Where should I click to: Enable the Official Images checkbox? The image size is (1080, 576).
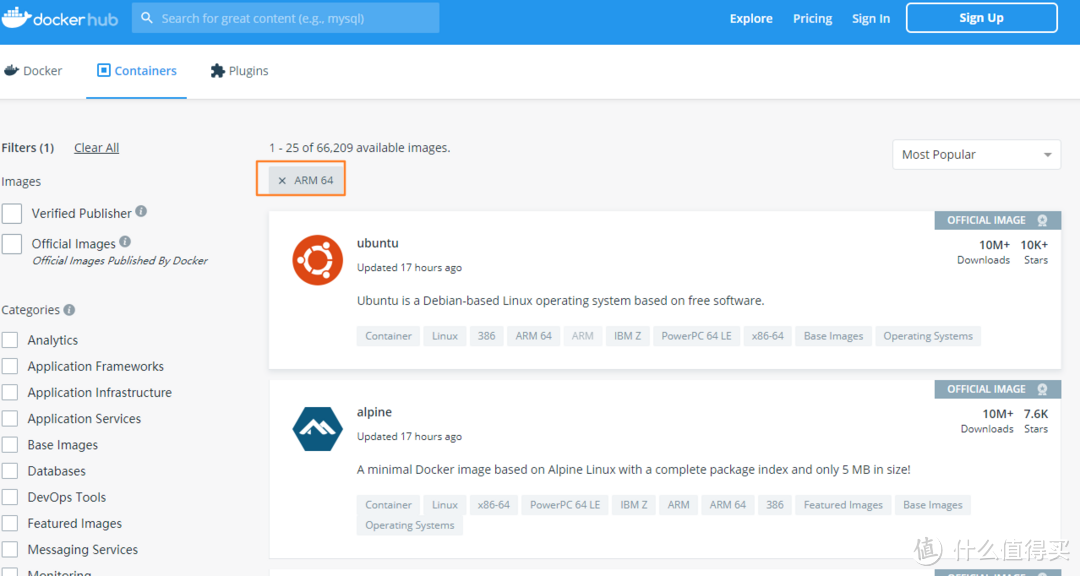point(12,244)
